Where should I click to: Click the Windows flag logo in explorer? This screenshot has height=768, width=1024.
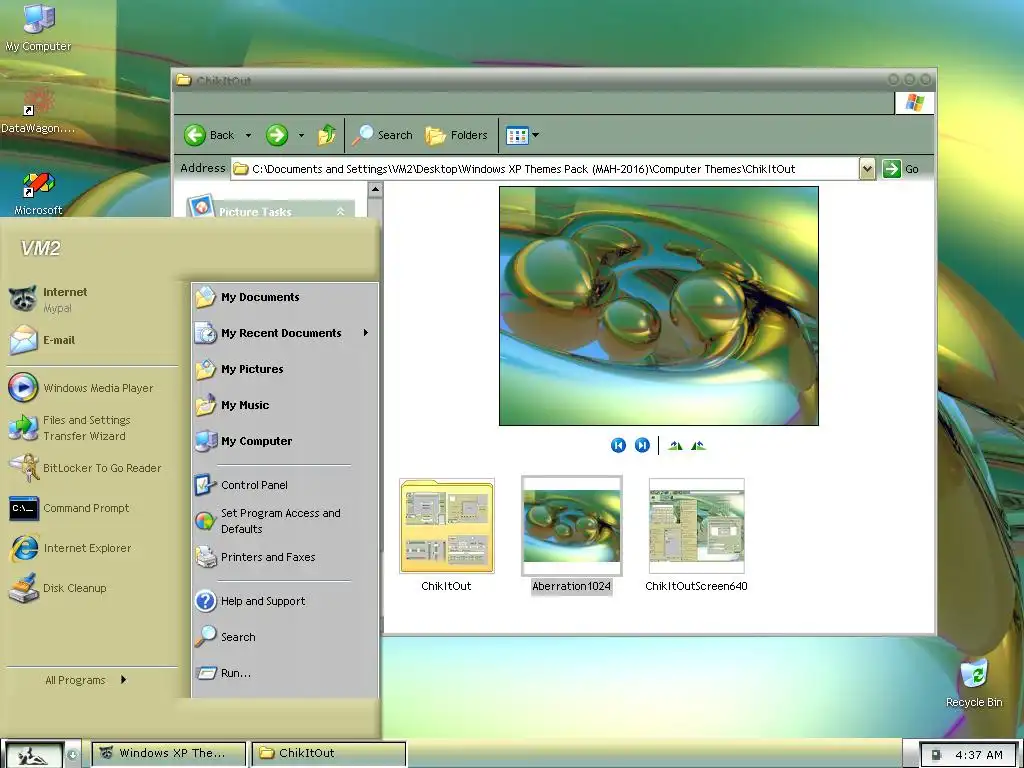coord(914,103)
